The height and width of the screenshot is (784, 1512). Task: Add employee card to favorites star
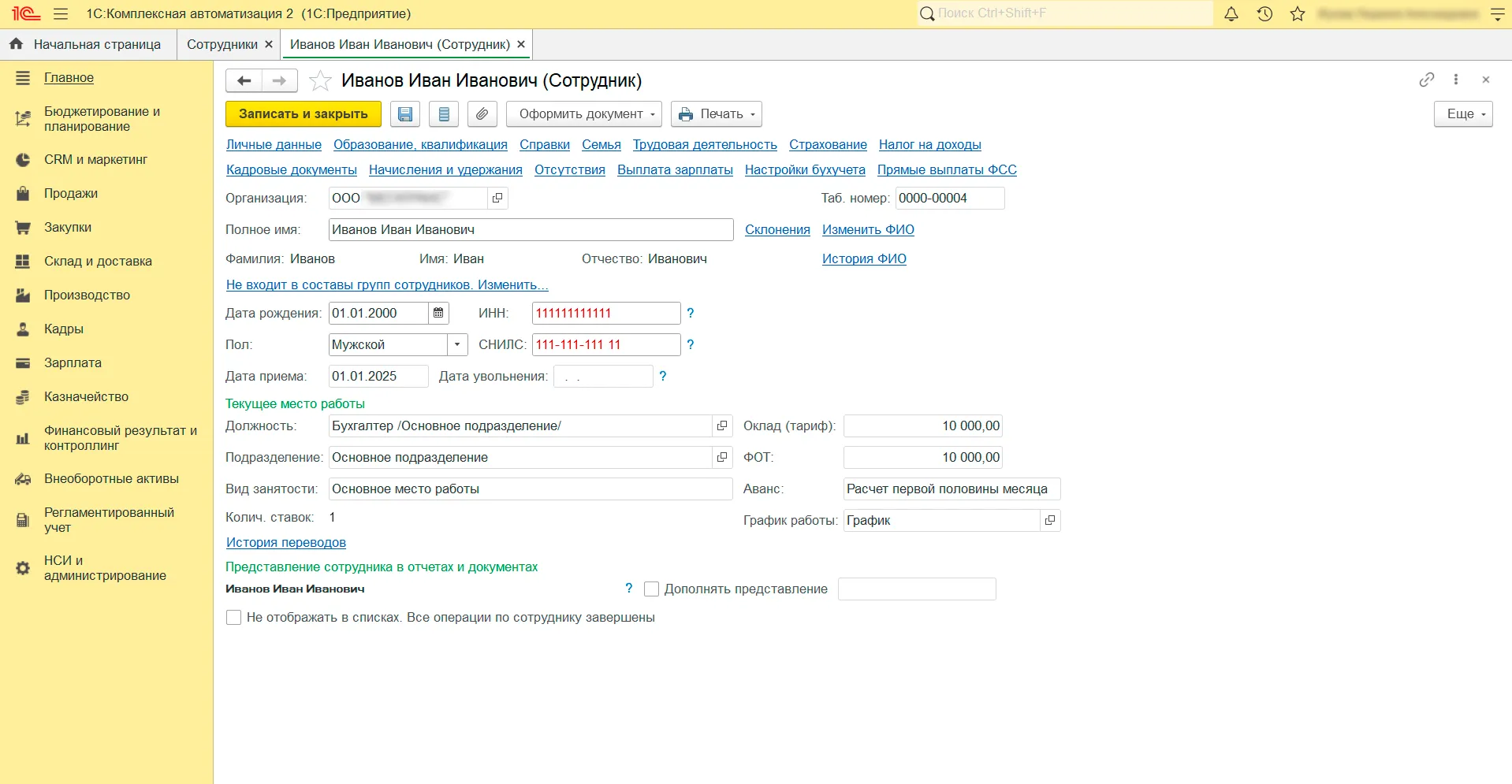(x=320, y=81)
